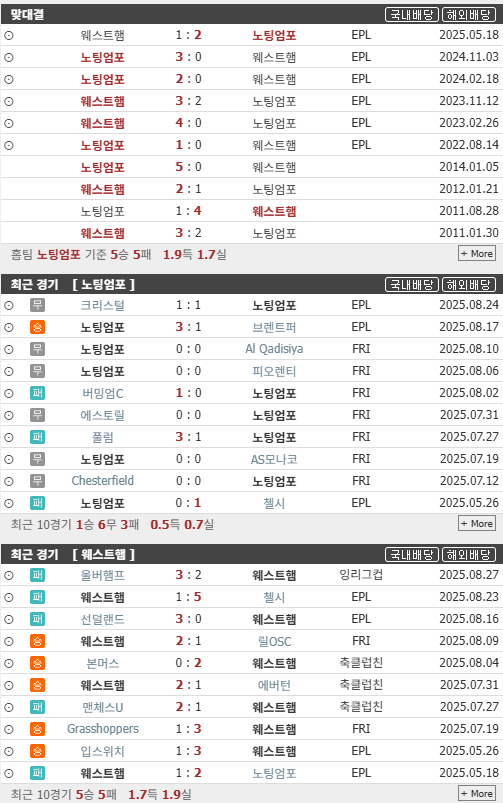503x803 pixels.
Task: Click circle icon for 2025.05.18 head-to-head match
Action: (x=9, y=36)
